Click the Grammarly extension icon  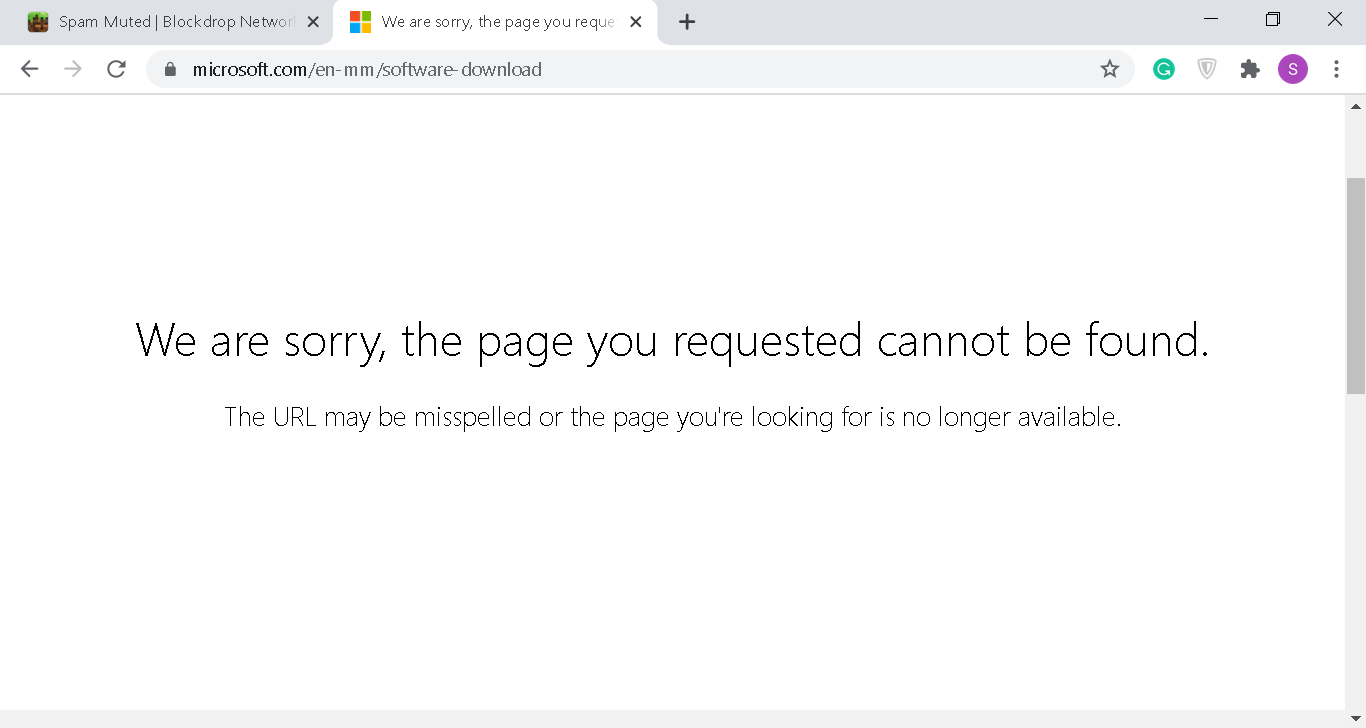tap(1163, 69)
